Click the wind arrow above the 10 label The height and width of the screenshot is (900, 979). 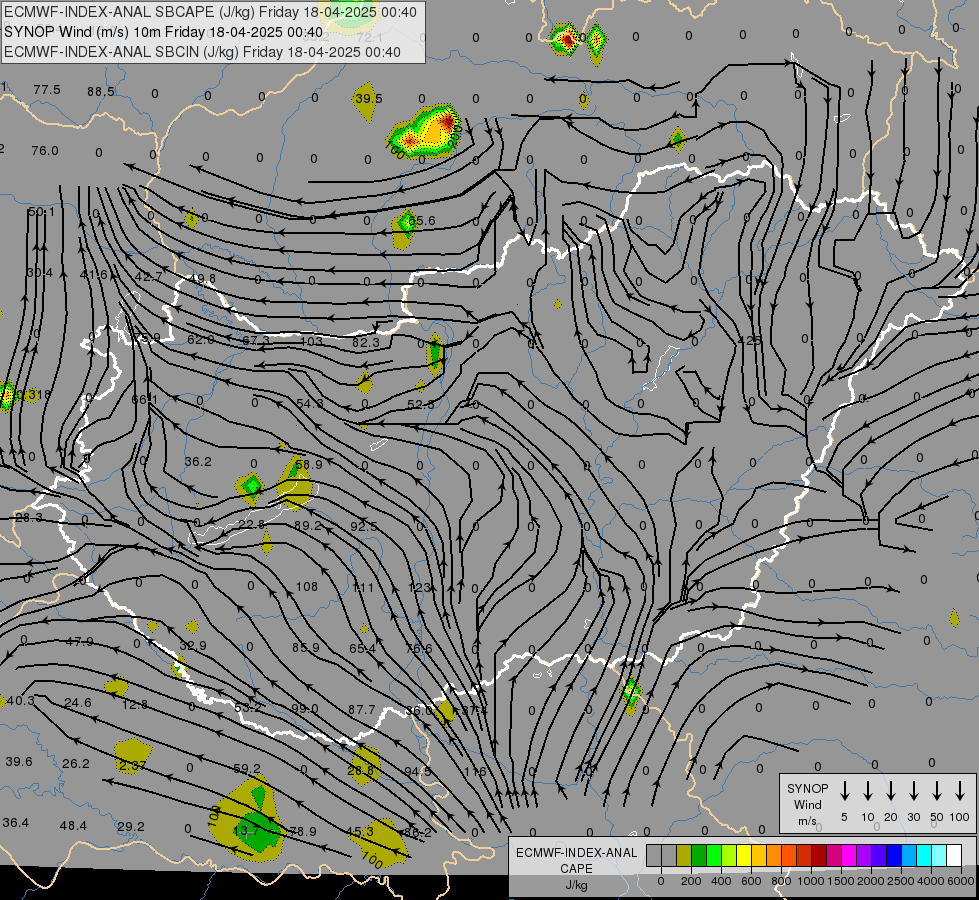867,791
